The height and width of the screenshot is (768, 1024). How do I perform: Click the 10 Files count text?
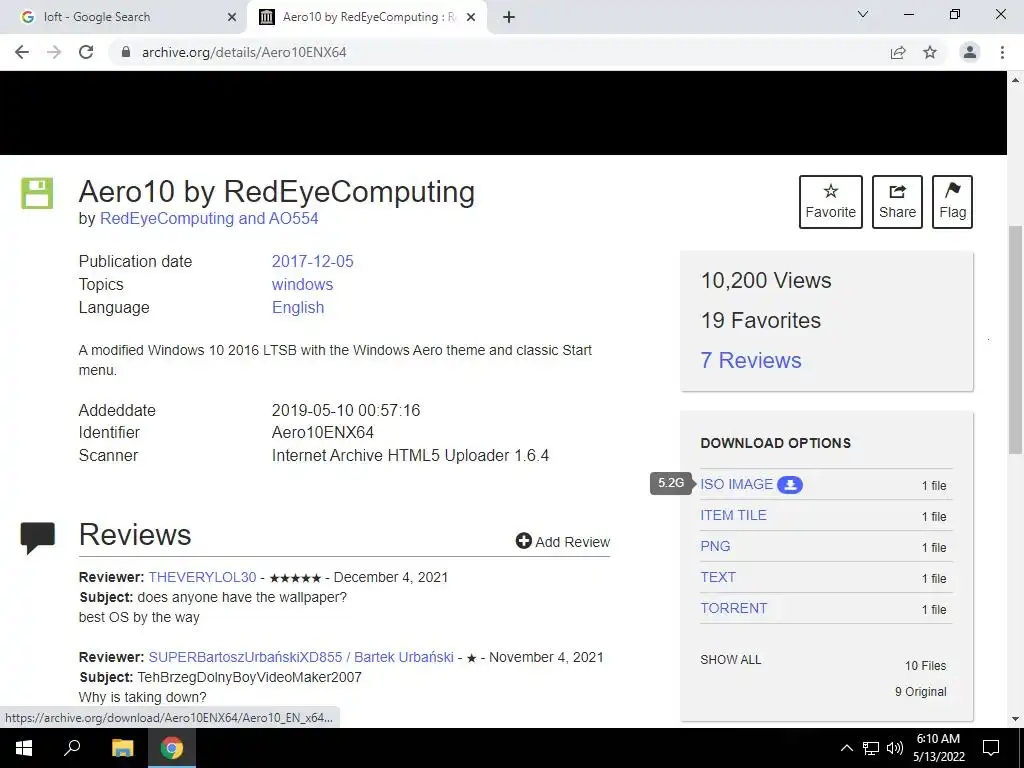pos(925,665)
